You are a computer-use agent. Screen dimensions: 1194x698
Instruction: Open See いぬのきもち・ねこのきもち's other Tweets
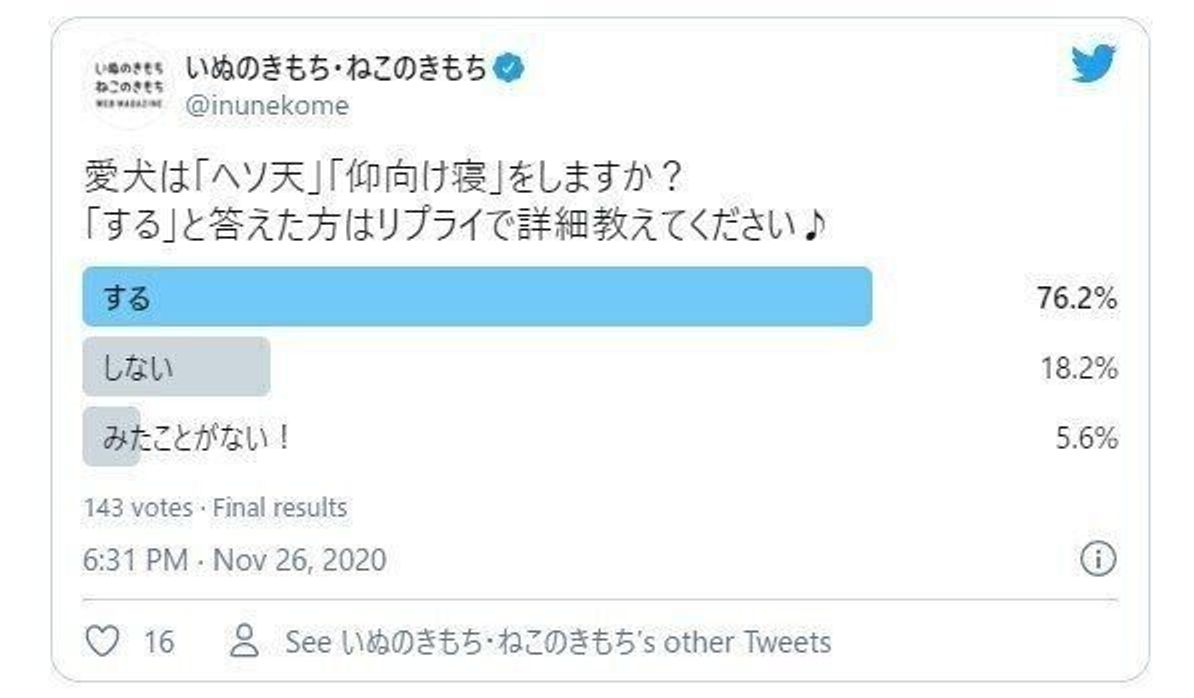(x=558, y=641)
